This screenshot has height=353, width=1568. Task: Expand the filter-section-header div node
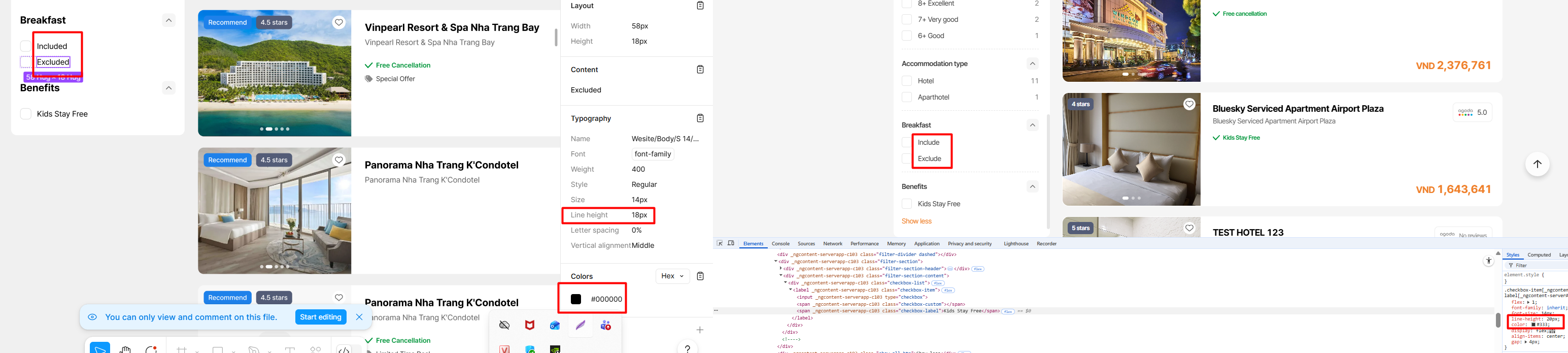point(781,269)
